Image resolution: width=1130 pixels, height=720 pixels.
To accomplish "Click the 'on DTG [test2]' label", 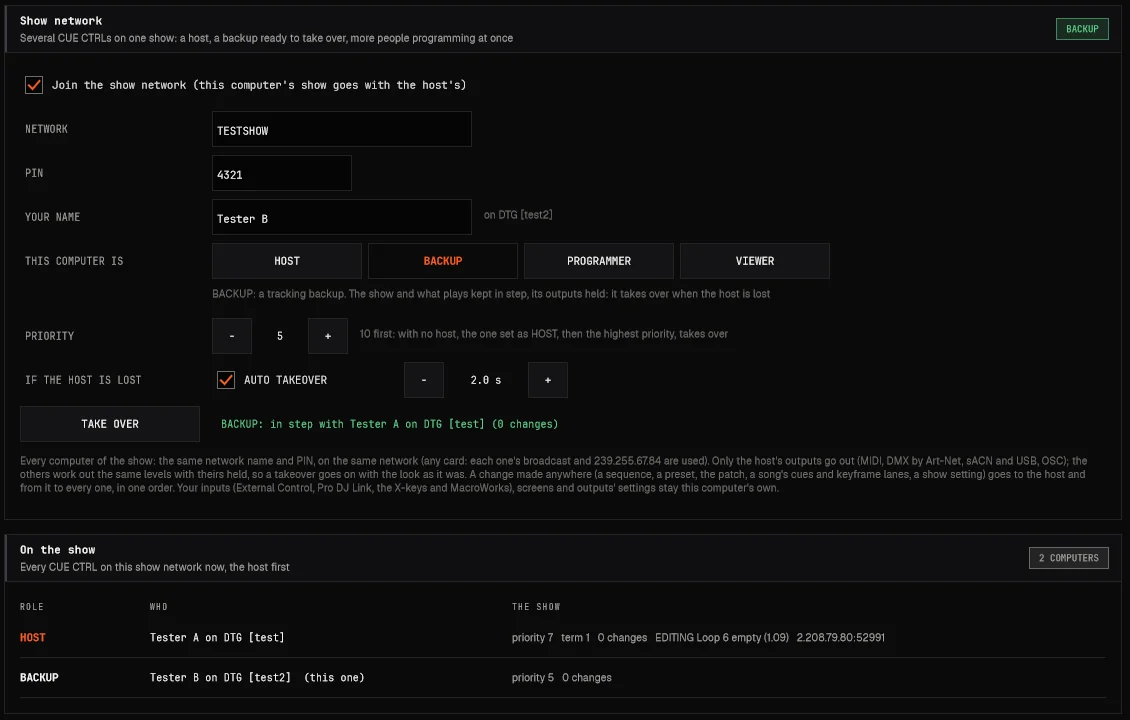I will [x=518, y=215].
